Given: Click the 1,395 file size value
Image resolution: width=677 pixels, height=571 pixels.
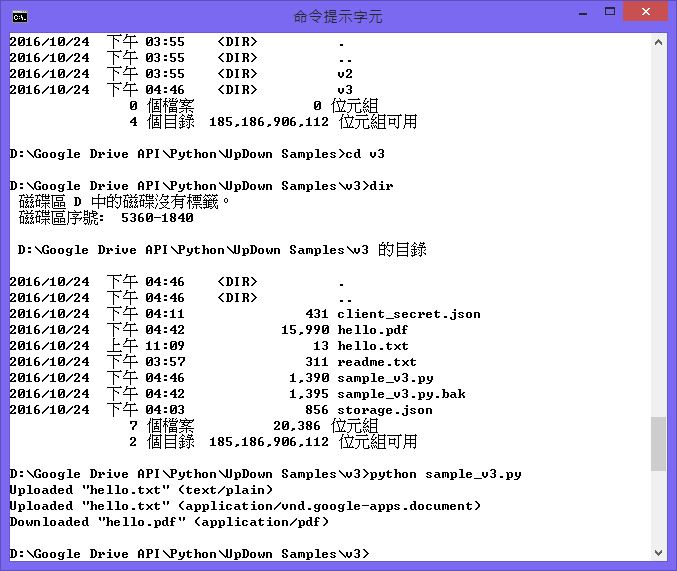Looking at the screenshot, I should [309, 394].
